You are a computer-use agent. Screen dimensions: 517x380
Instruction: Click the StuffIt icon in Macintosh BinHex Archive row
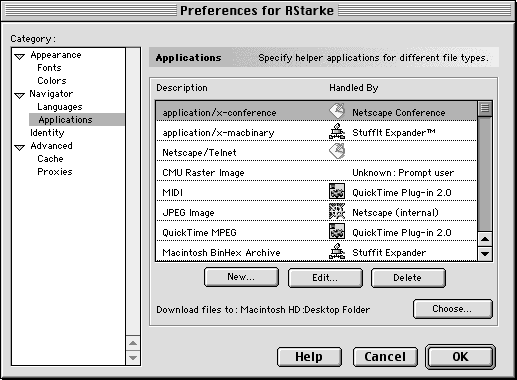click(337, 251)
